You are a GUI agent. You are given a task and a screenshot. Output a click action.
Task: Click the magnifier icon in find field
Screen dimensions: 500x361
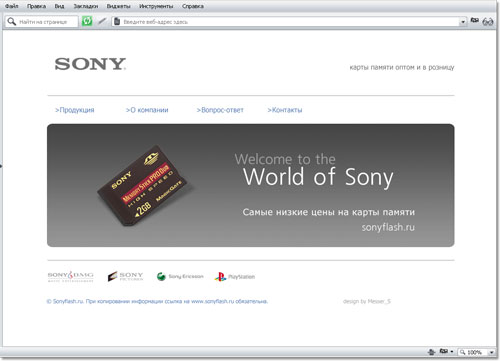click(x=12, y=22)
